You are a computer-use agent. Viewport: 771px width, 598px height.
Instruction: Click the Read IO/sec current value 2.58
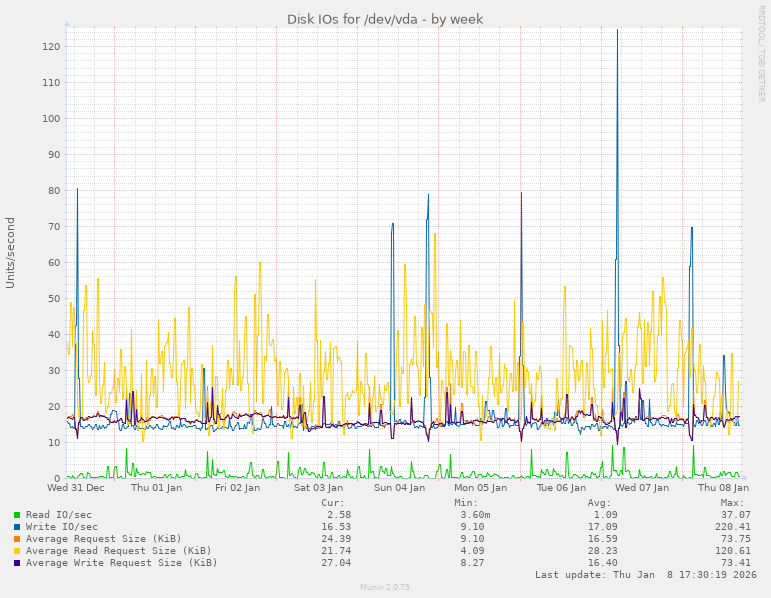coord(339,515)
